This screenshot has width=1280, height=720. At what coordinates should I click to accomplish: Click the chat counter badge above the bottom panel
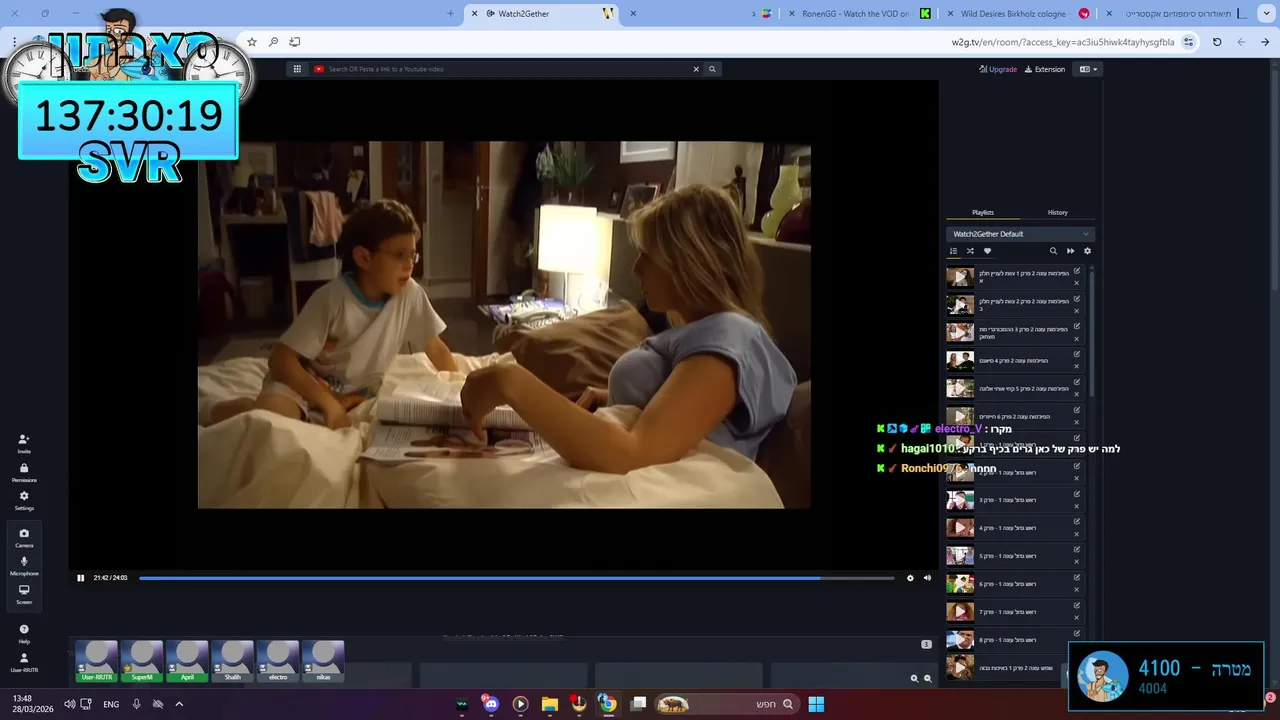pyautogui.click(x=926, y=644)
